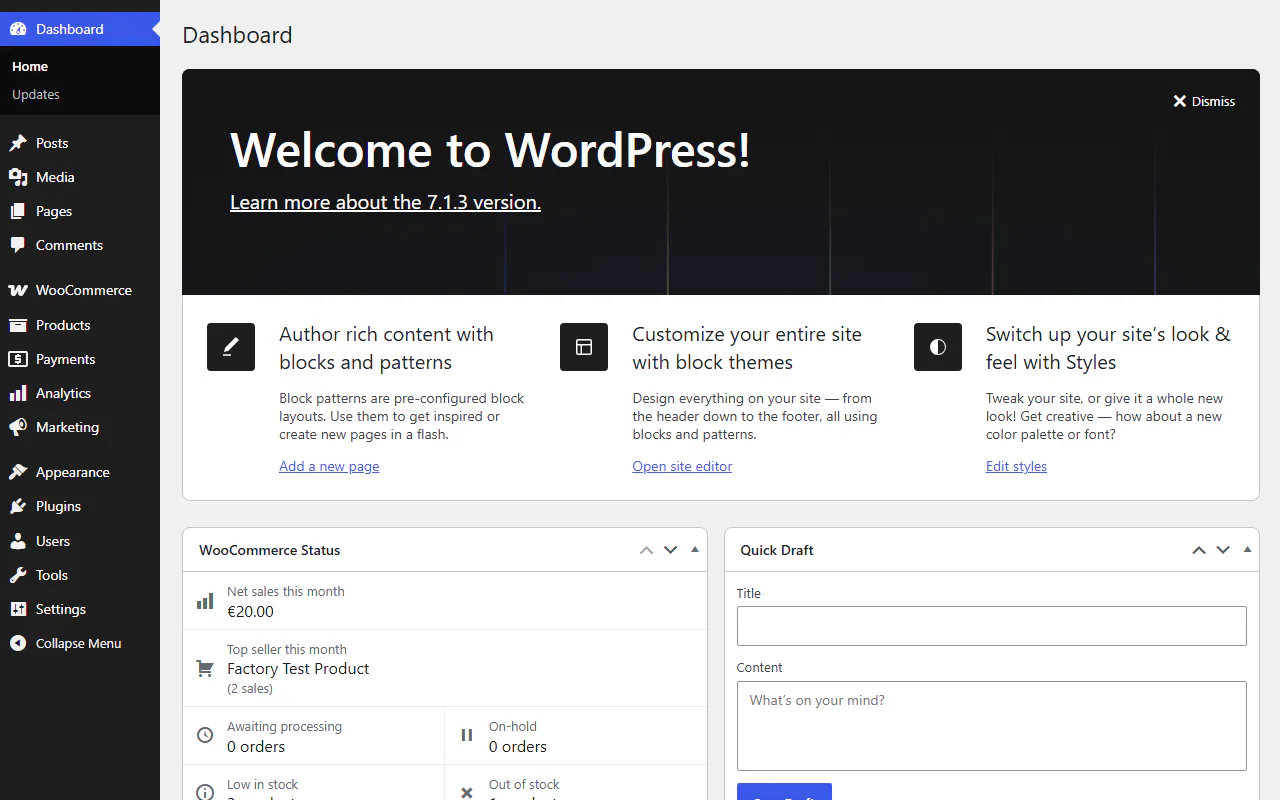Follow the 'Add a new page' link

point(329,466)
